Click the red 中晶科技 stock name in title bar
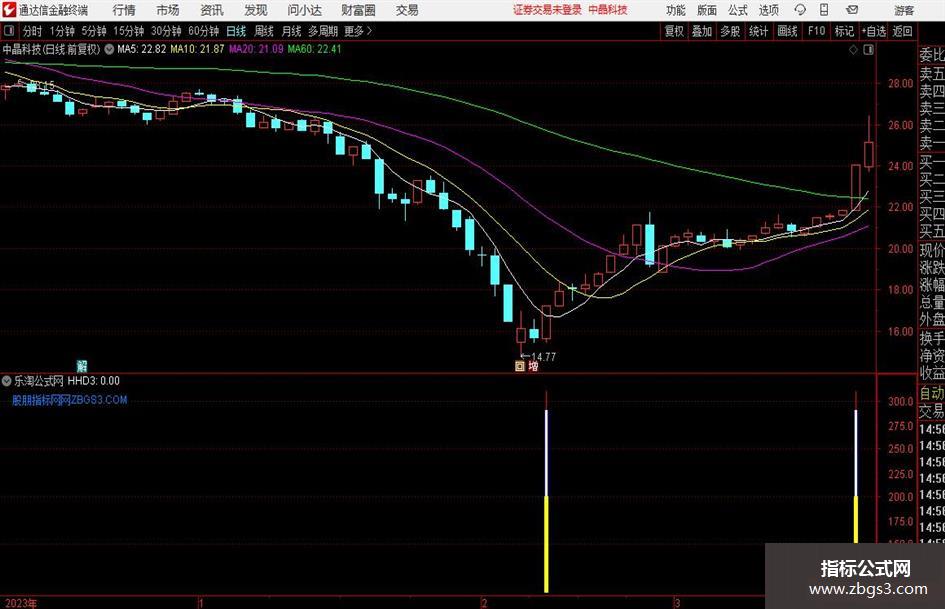945x609 pixels. click(x=608, y=10)
